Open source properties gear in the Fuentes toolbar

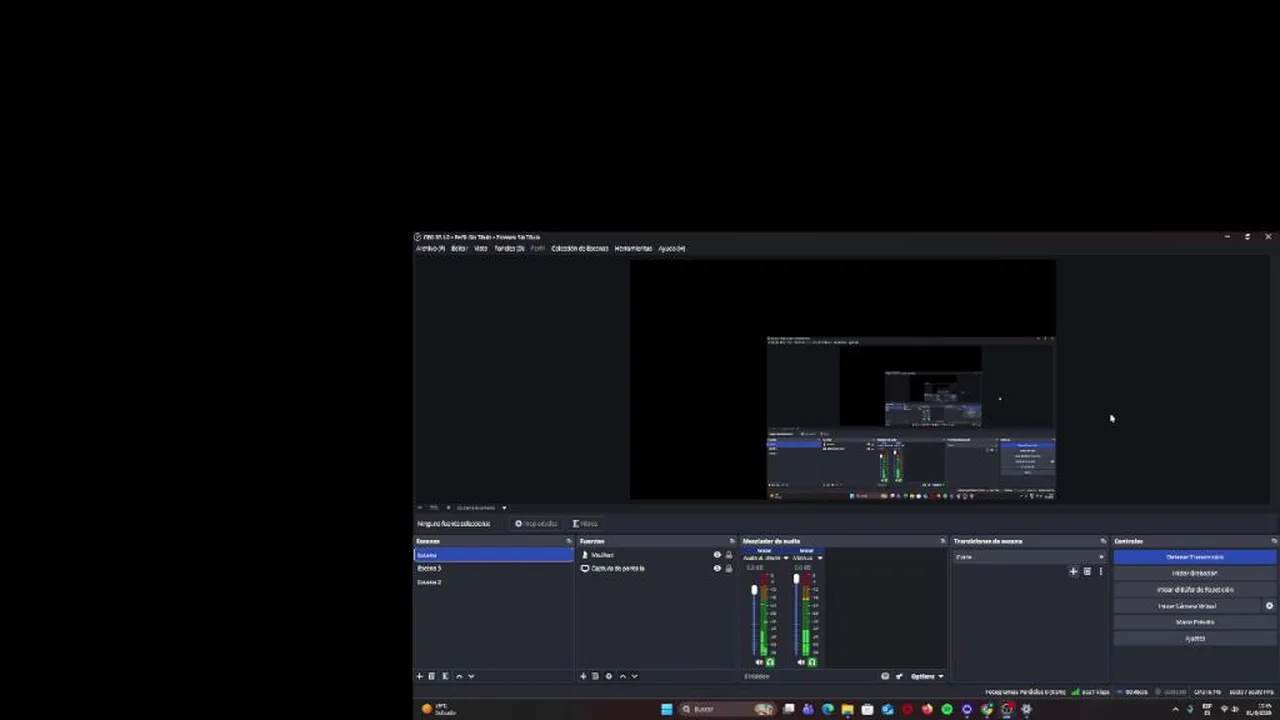[608, 676]
